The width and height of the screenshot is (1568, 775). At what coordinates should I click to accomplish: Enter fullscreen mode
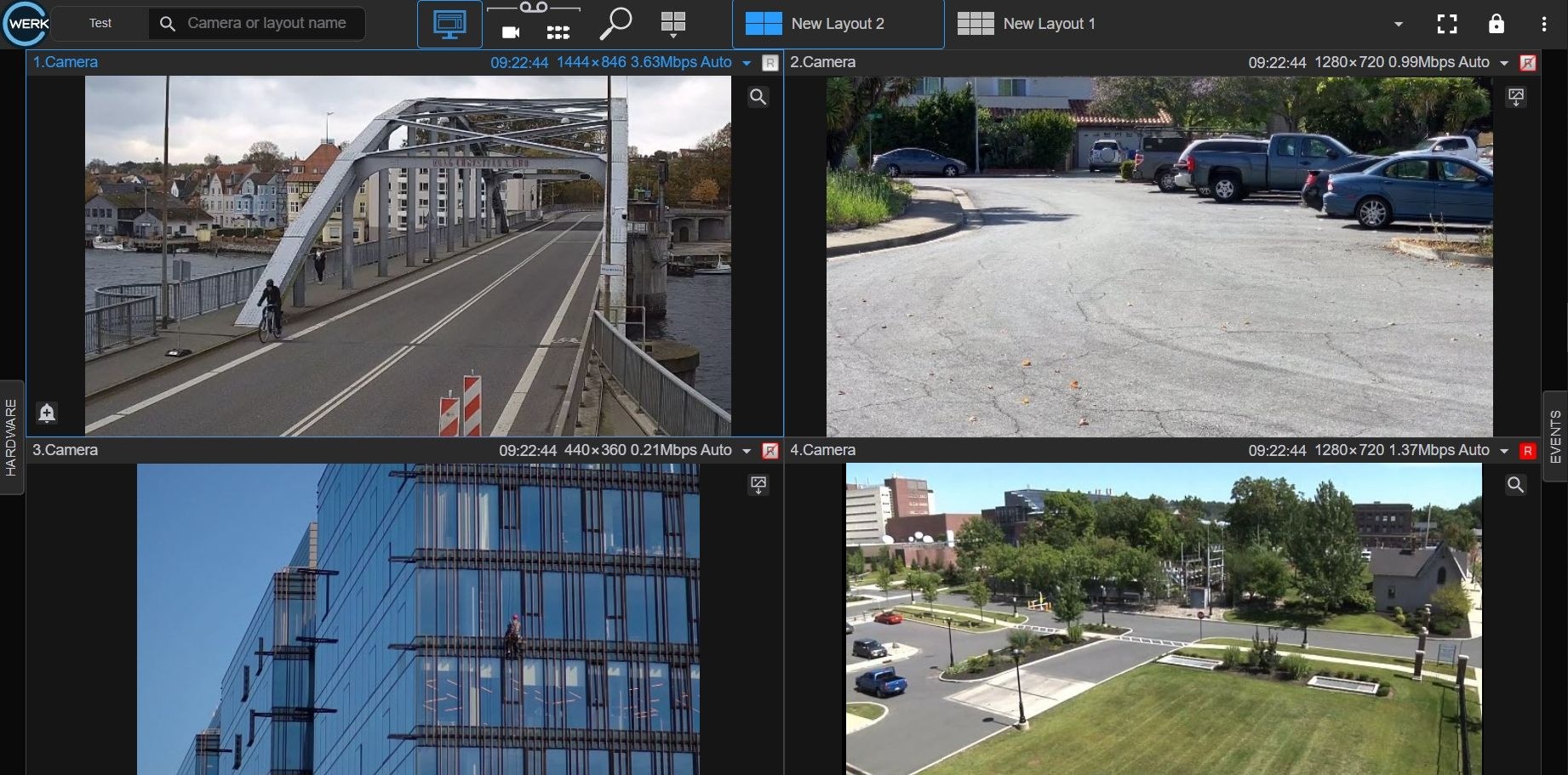tap(1446, 24)
